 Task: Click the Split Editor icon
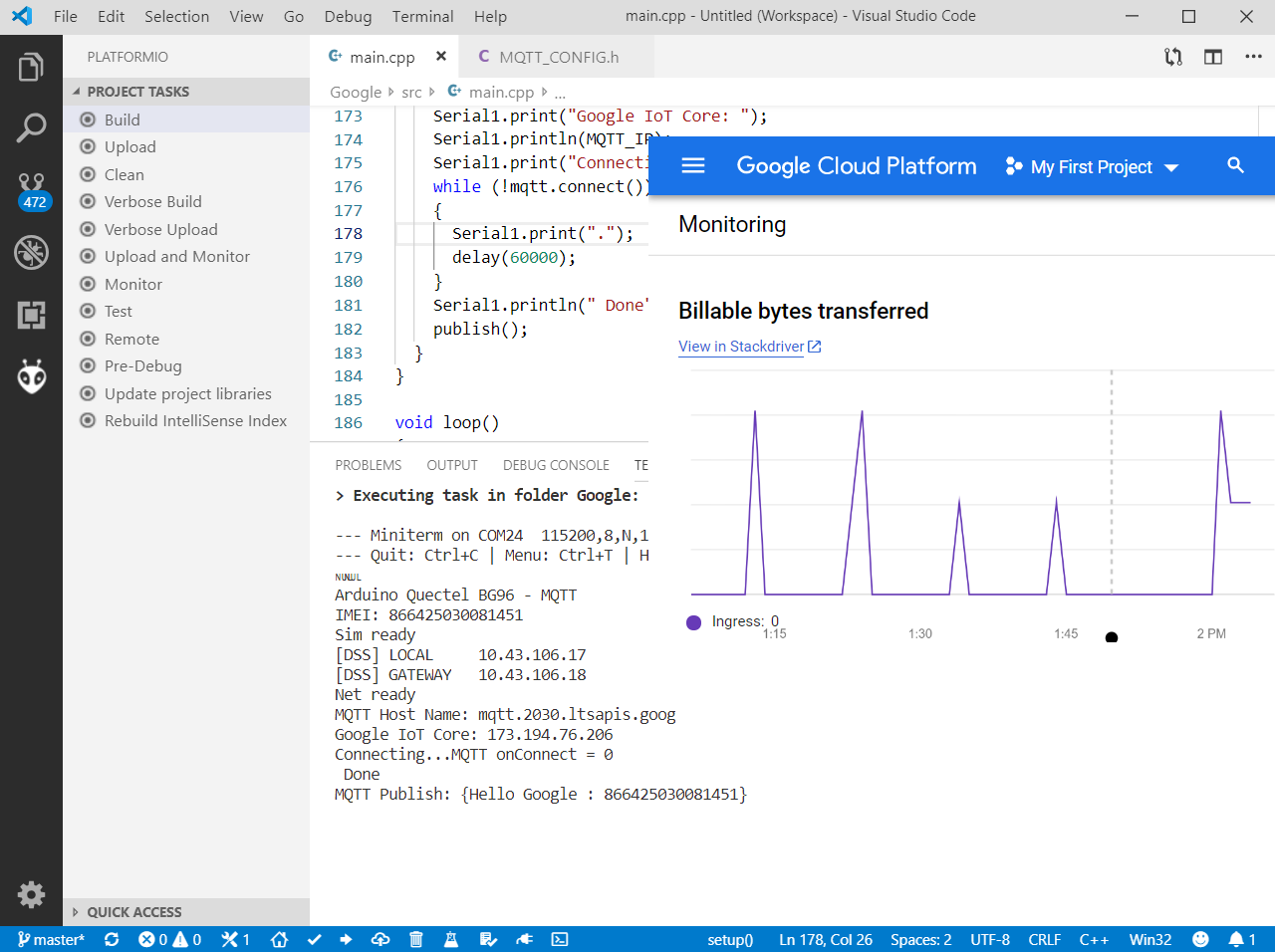point(1213,57)
